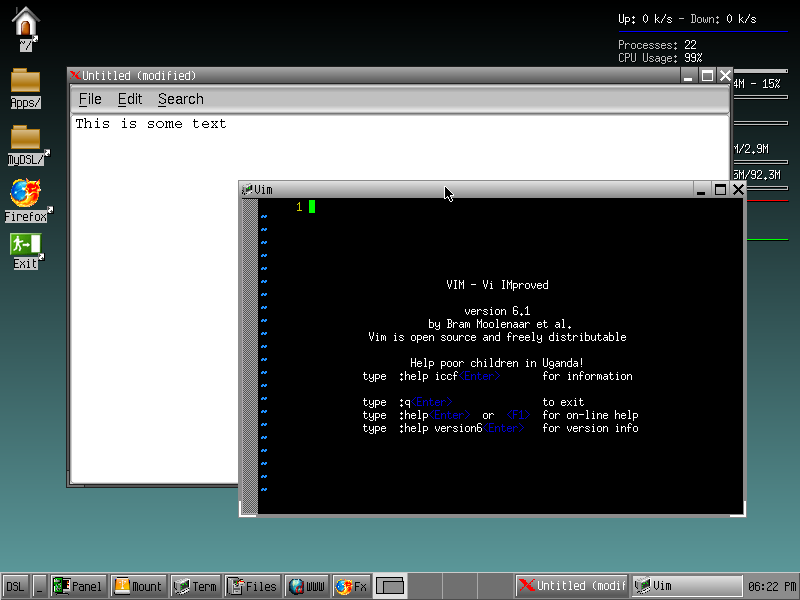
Task: Open the DSL menu in taskbar
Action: pos(15,586)
